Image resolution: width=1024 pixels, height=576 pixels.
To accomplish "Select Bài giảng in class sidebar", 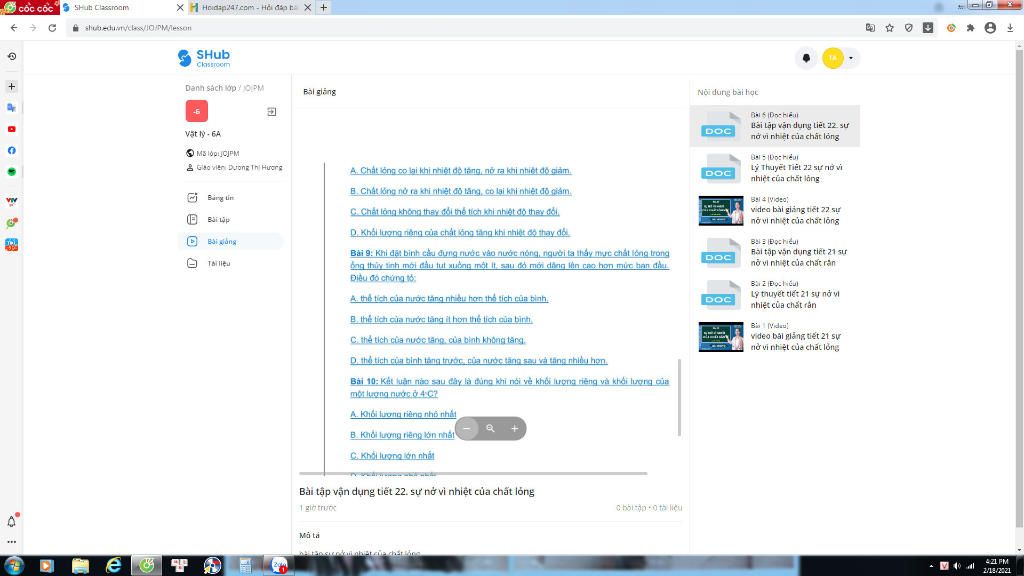I will [x=231, y=242].
